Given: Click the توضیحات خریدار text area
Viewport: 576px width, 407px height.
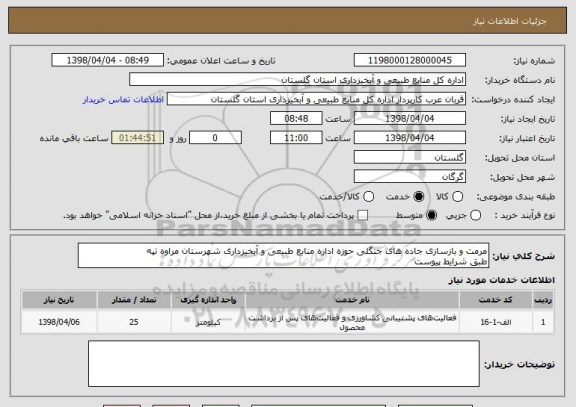Looking at the screenshot, I should [x=284, y=364].
